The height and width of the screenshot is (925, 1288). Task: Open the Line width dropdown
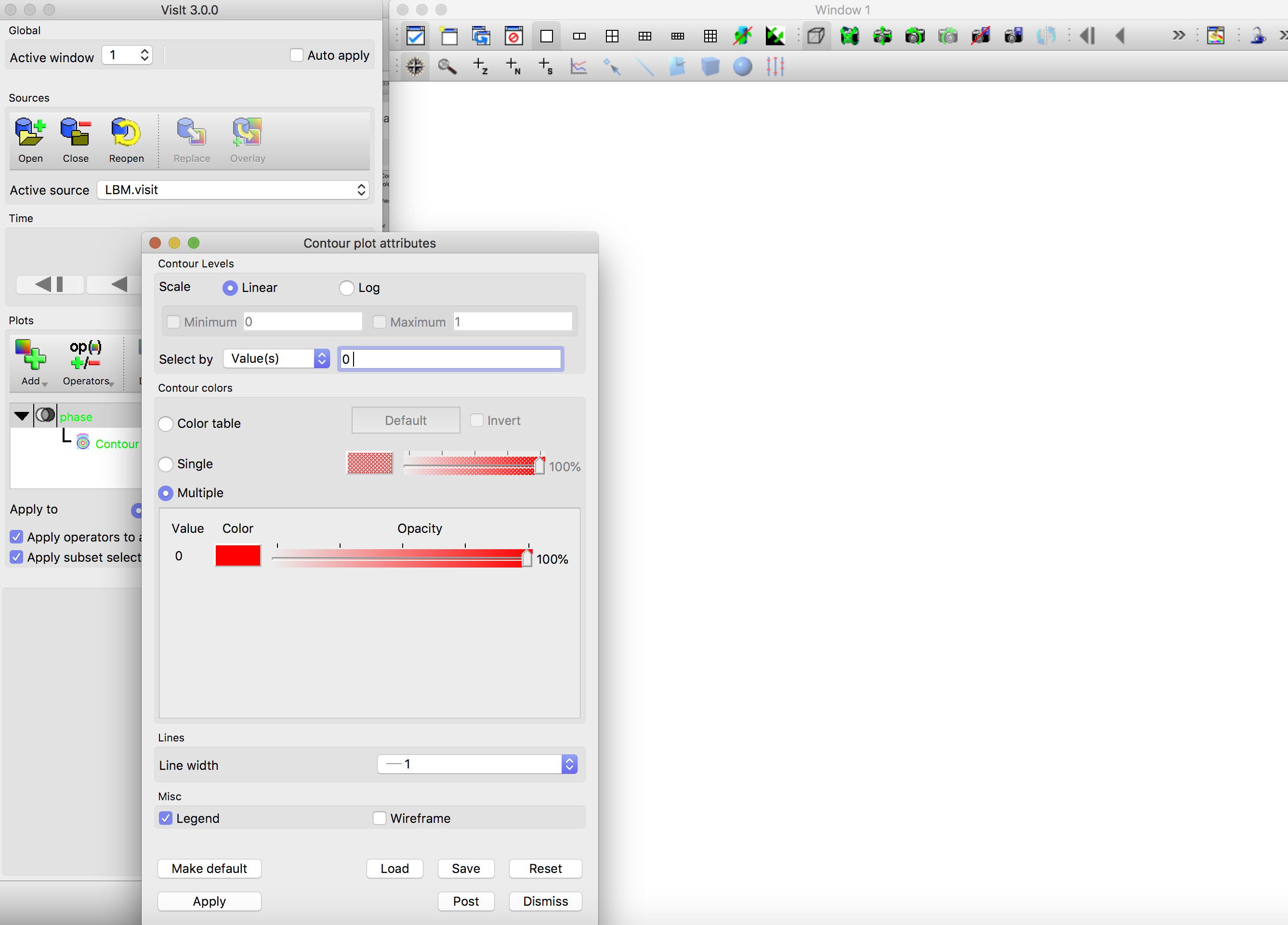click(477, 764)
